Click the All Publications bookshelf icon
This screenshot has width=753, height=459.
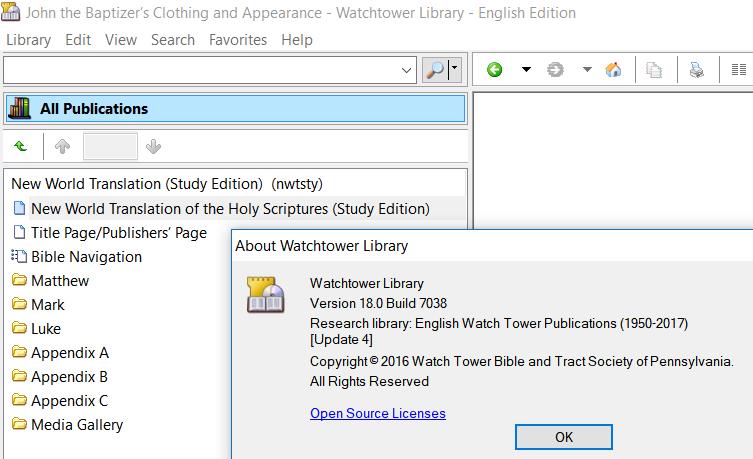(x=20, y=108)
